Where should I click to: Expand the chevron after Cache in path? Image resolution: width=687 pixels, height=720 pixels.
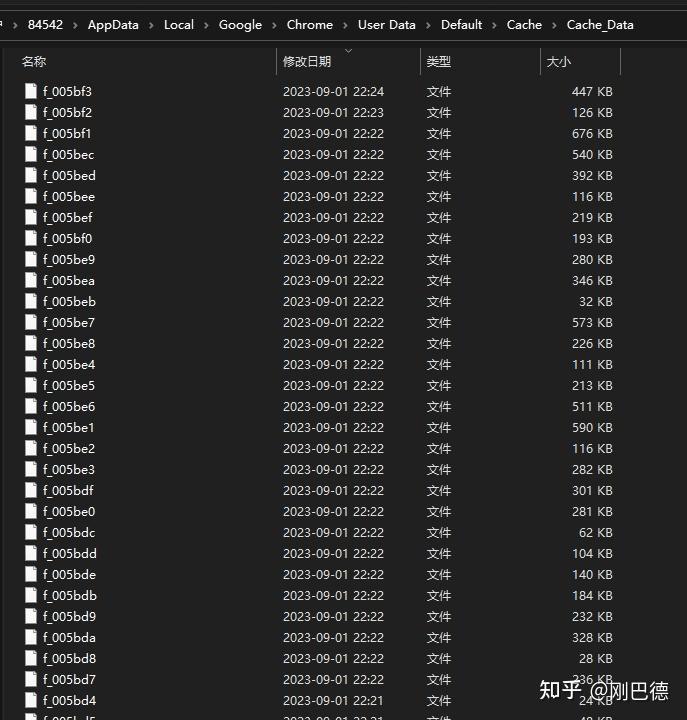[554, 25]
